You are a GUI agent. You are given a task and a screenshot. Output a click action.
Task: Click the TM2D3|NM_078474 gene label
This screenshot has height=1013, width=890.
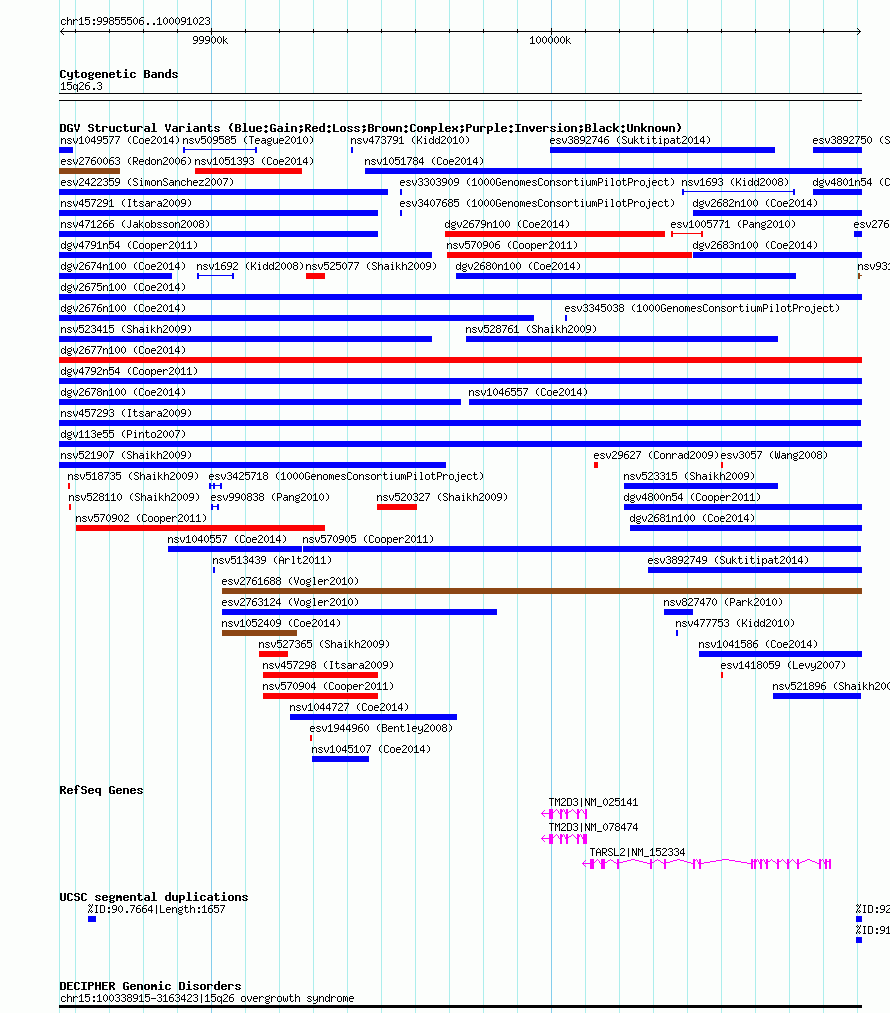click(x=593, y=828)
